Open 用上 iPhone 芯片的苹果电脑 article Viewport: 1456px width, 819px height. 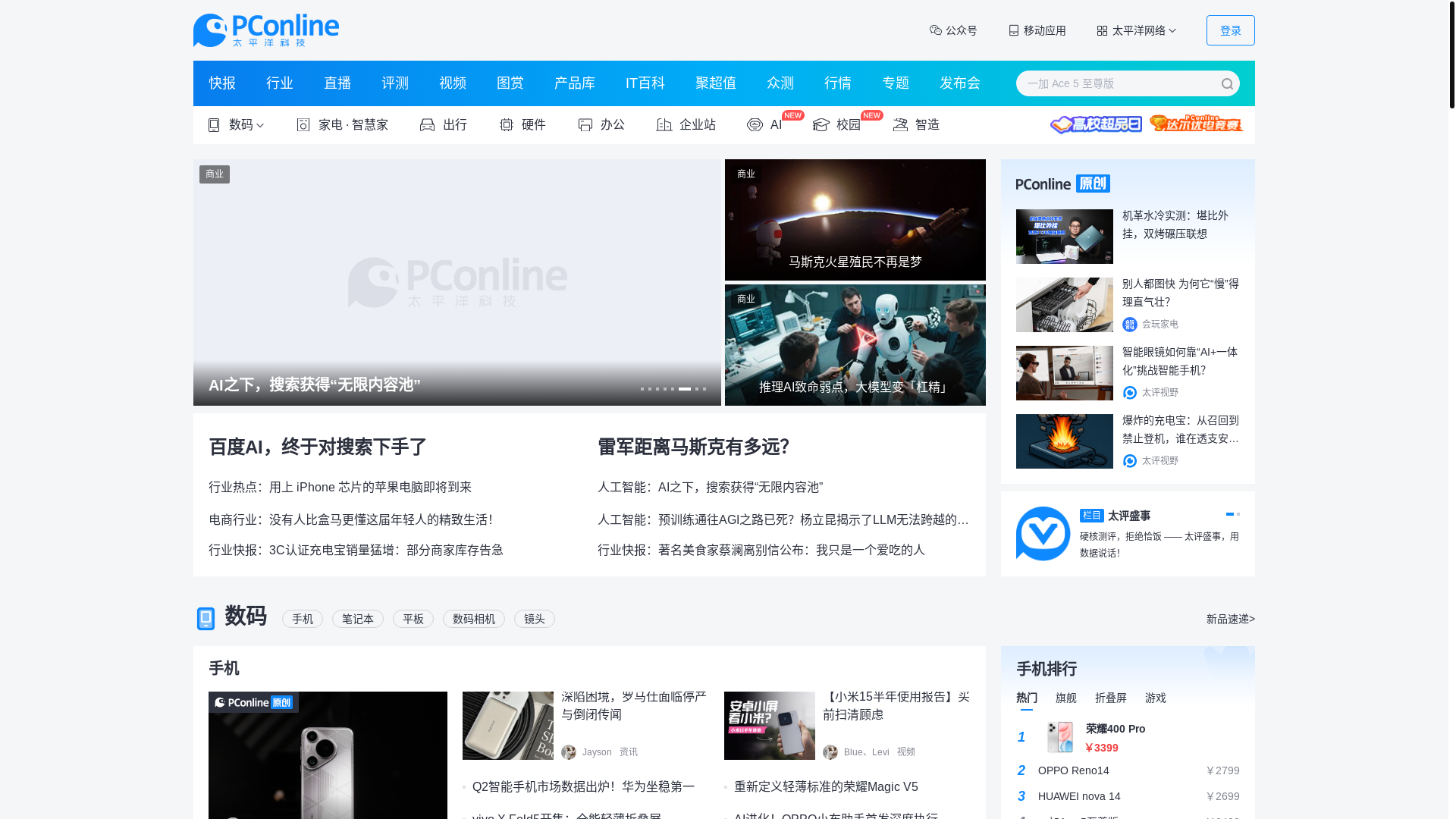point(370,488)
